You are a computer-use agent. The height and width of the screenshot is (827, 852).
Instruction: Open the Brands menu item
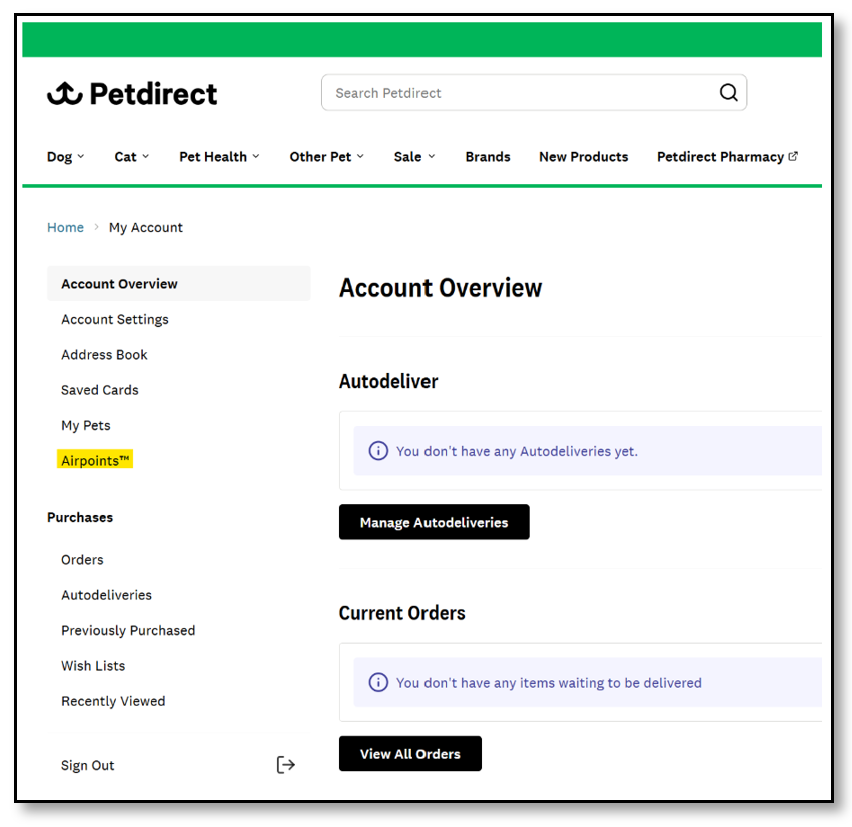pos(488,156)
